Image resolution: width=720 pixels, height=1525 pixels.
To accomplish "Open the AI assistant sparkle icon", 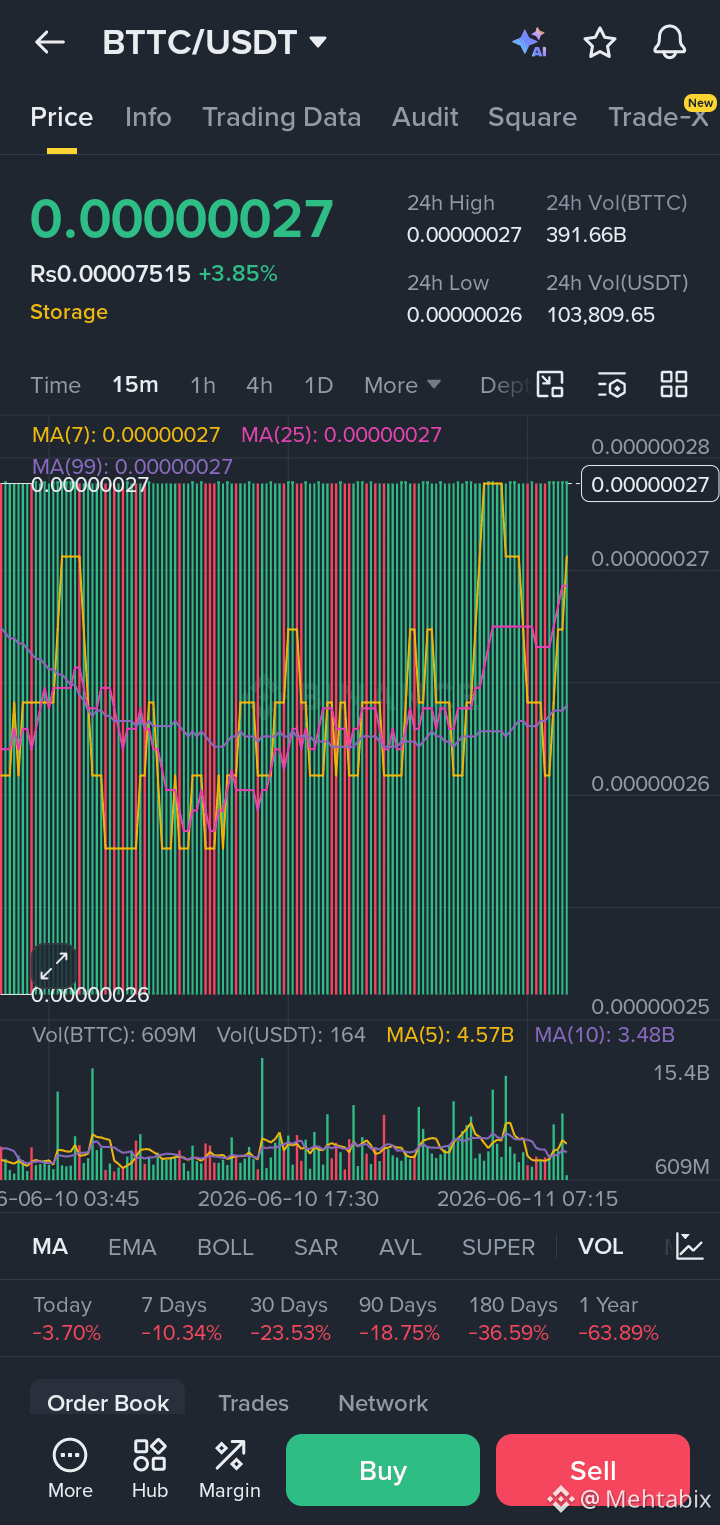I will point(529,42).
